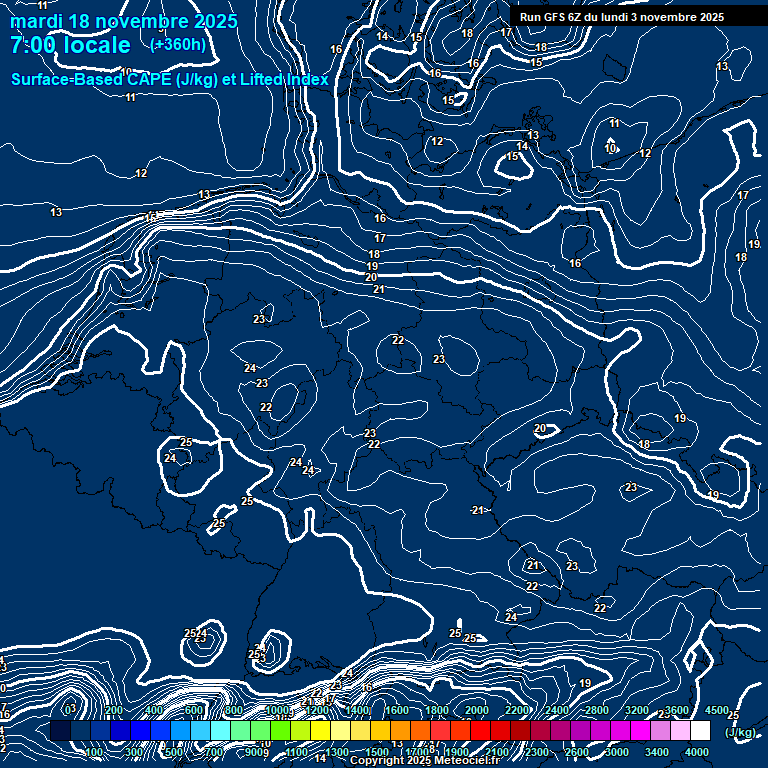Viewport: 768px width, 768px height.
Task: Click light blue swatch between 600 and 700
Action: 200,730
